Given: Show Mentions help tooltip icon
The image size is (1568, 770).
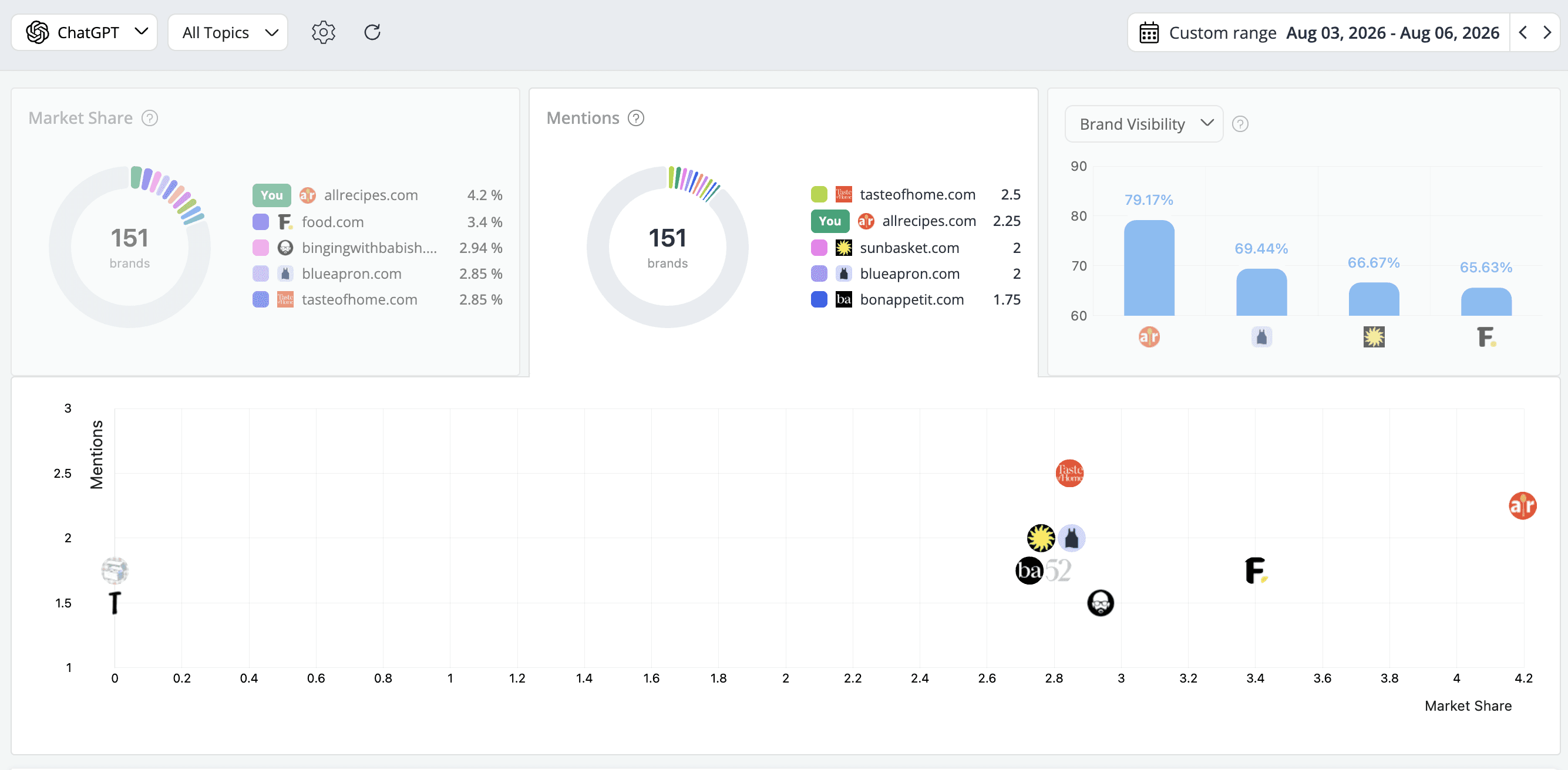Looking at the screenshot, I should (636, 118).
